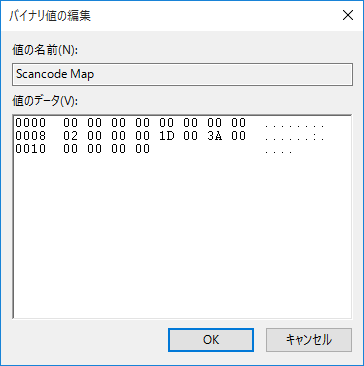Click first 00 byte in row 0000
The height and width of the screenshot is (366, 364).
70,123
